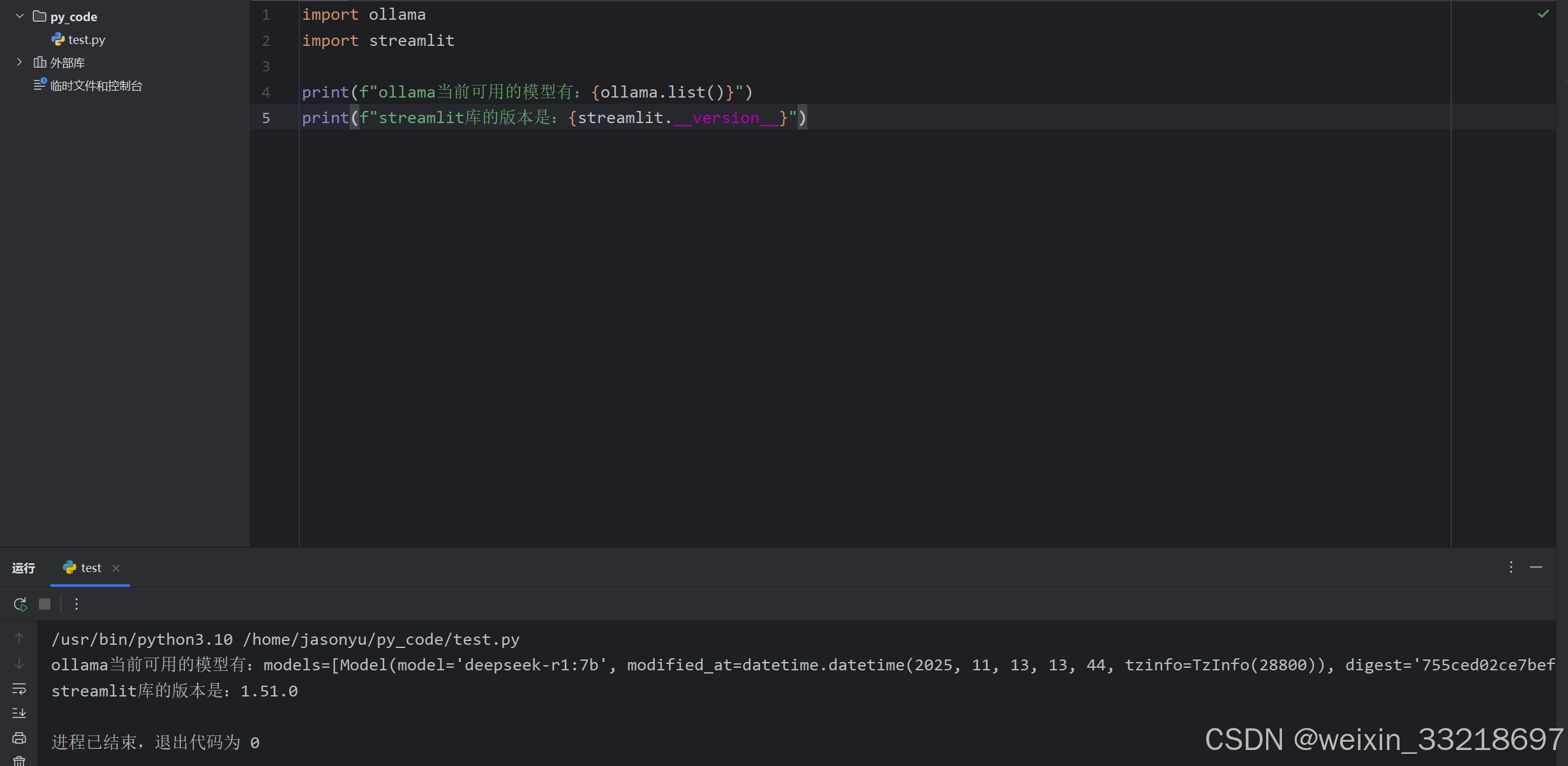
Task: Minimize the run tool window
Action: 1536,567
